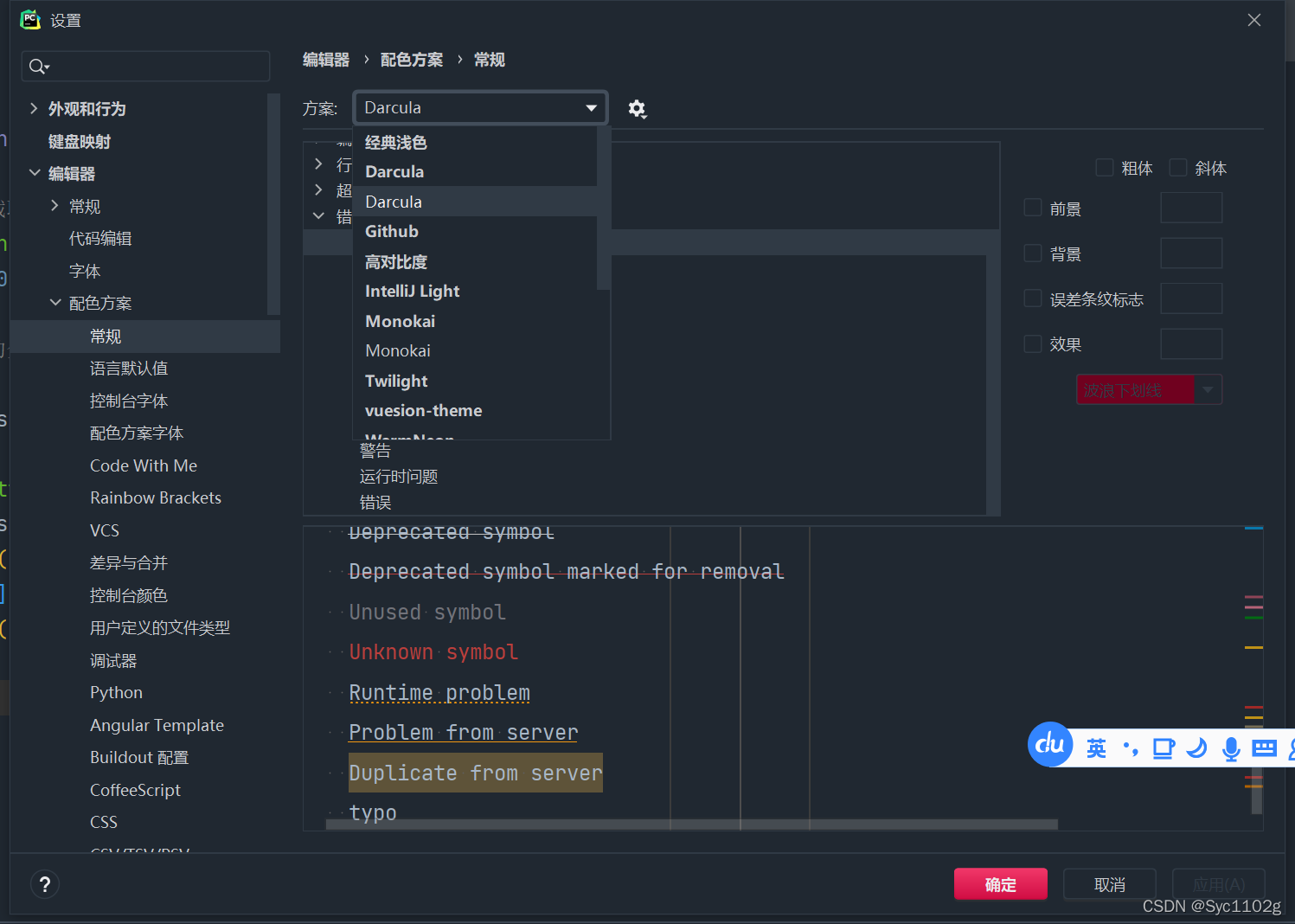Open Angular Template settings page

[x=157, y=725]
